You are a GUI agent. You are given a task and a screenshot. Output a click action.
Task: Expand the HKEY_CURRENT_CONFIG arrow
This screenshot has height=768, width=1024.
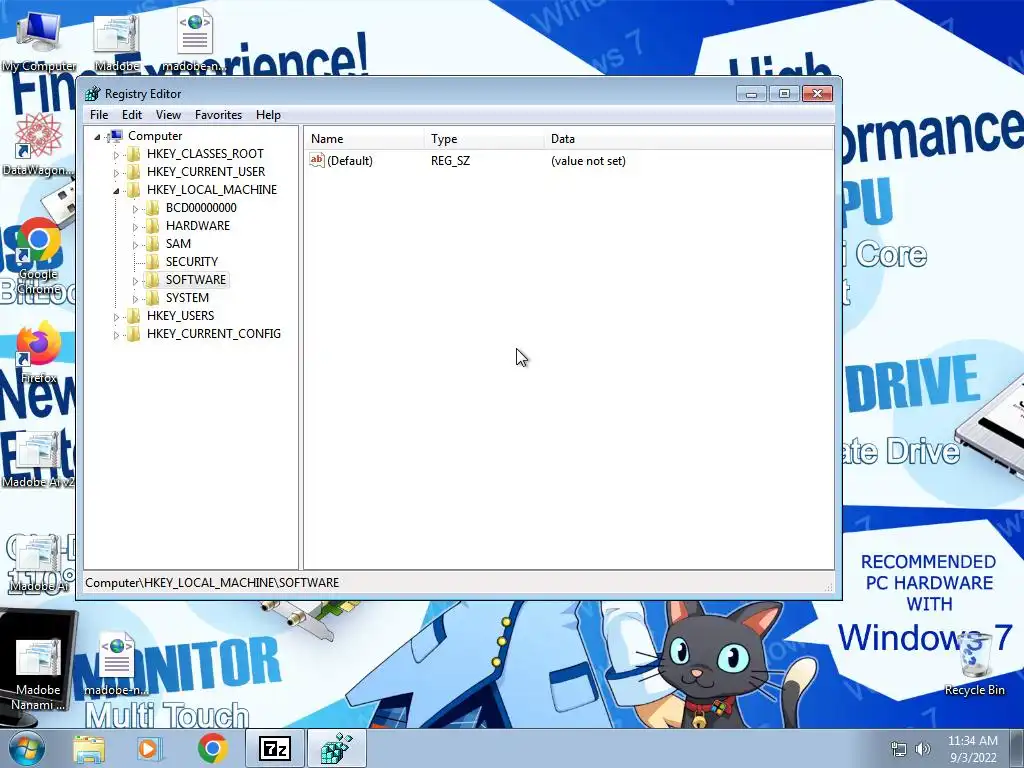[116, 335]
